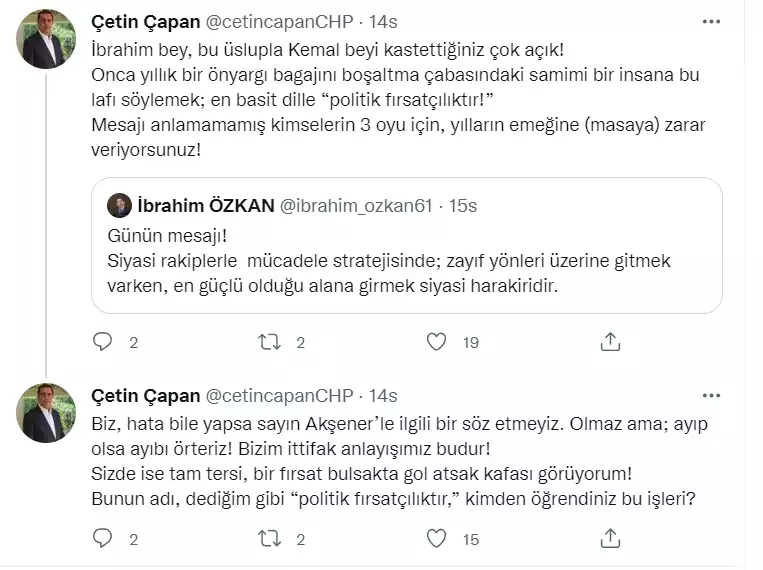Like the second tweet with 15 likes

pyautogui.click(x=437, y=540)
